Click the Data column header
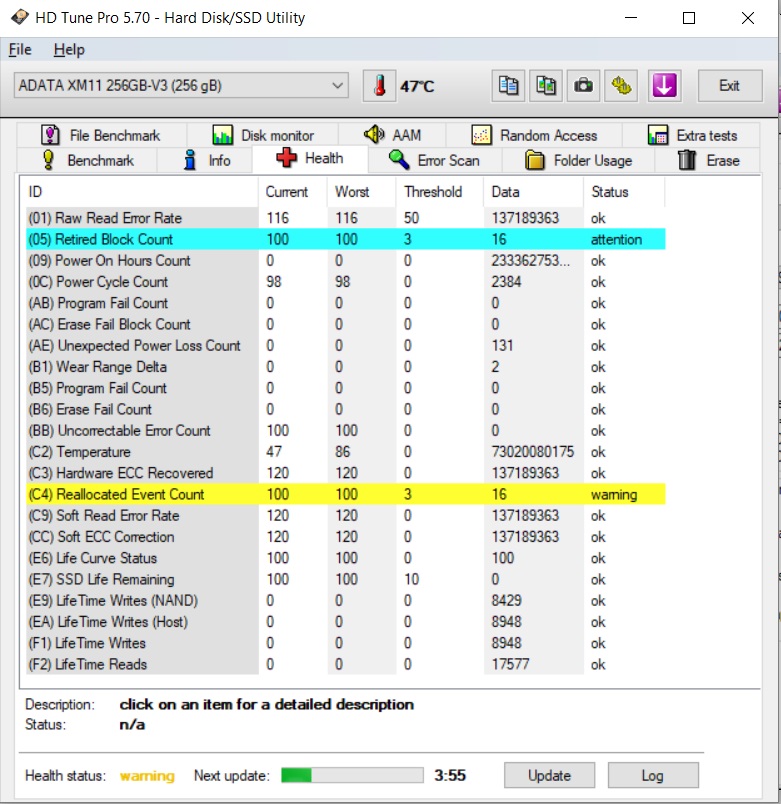The height and width of the screenshot is (804, 781). 534,192
